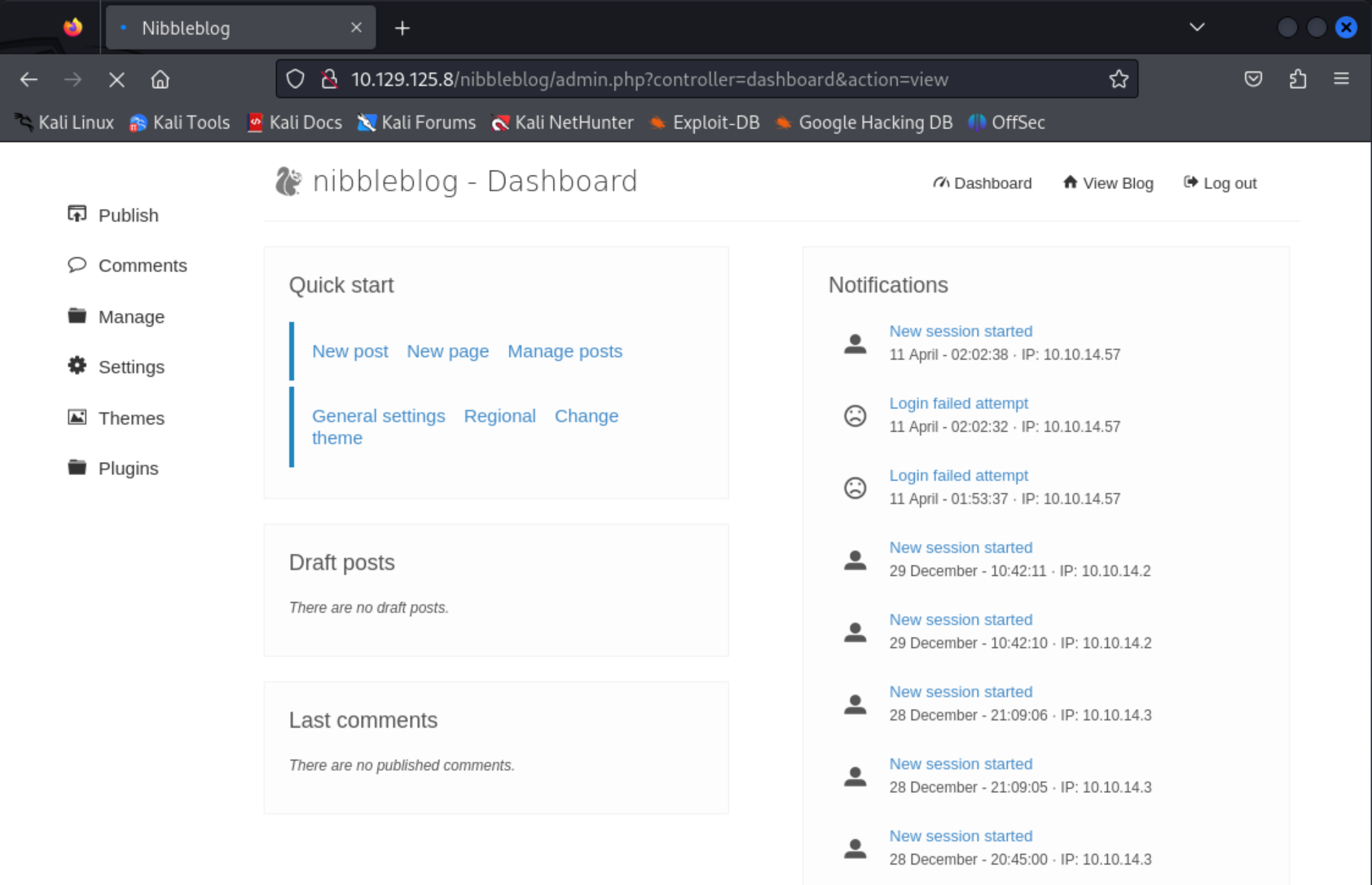Expand the list all tabs chevron
The image size is (1372, 885).
1196,28
